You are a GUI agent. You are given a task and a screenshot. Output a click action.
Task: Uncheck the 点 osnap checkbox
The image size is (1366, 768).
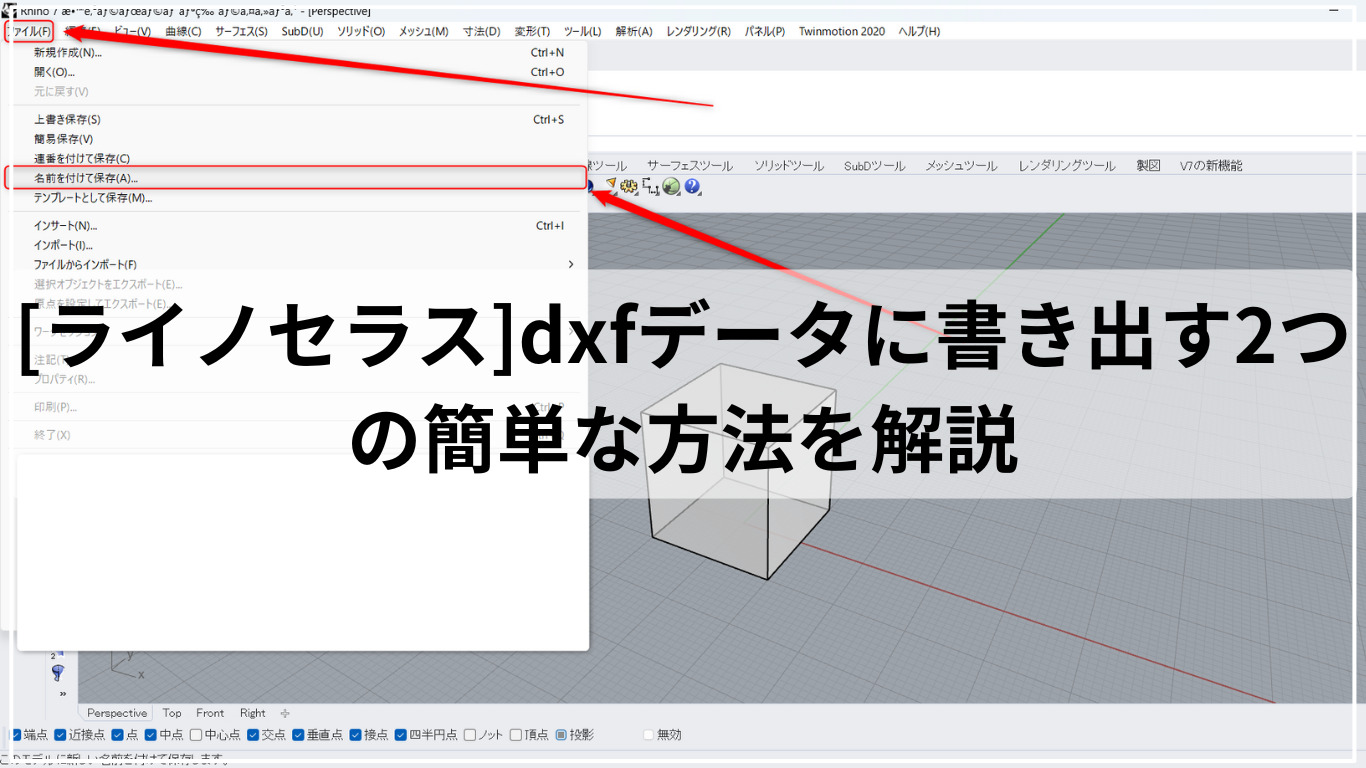tap(118, 735)
